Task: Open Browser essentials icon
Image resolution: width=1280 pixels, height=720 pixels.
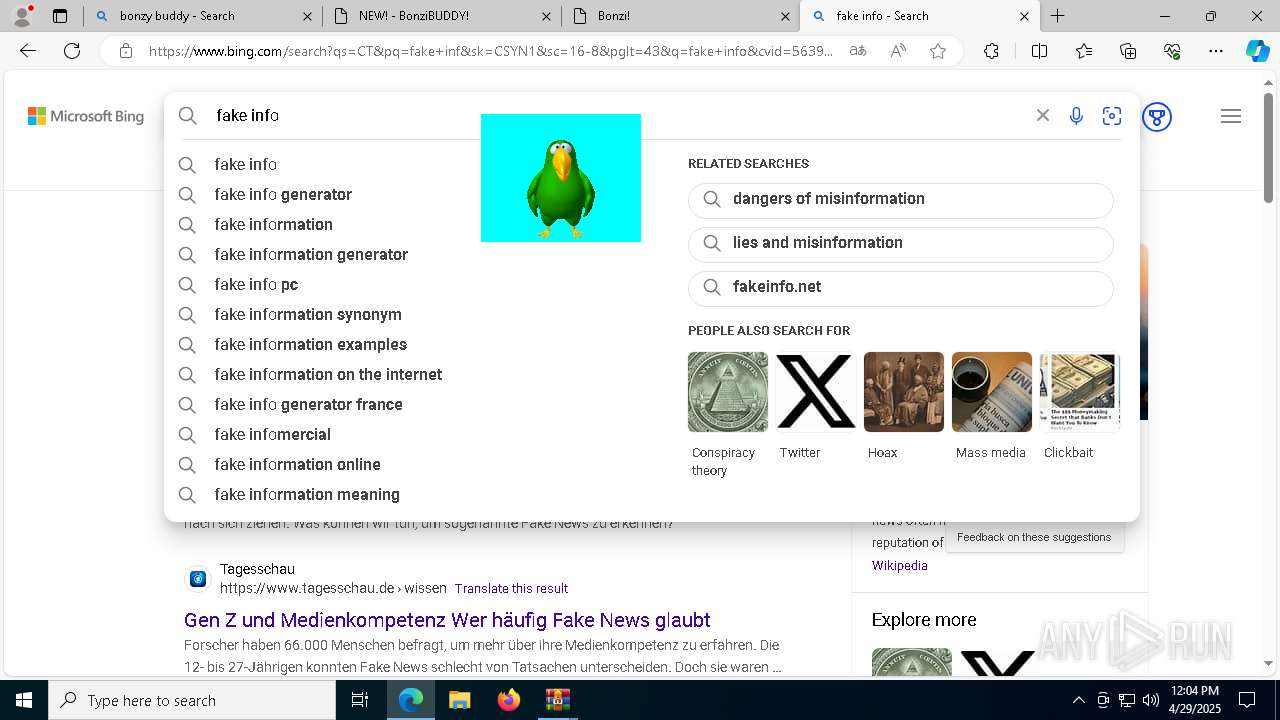Action: point(1172,51)
